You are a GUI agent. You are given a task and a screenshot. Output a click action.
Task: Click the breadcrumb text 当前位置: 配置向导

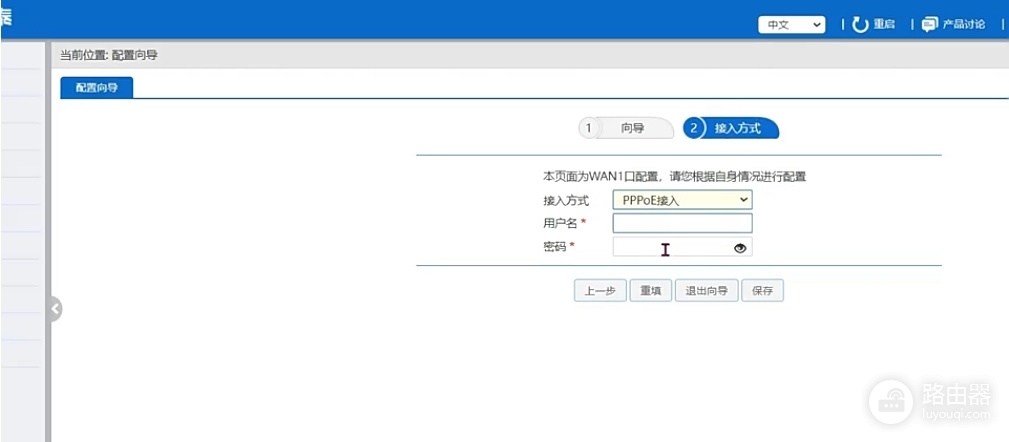[109, 55]
